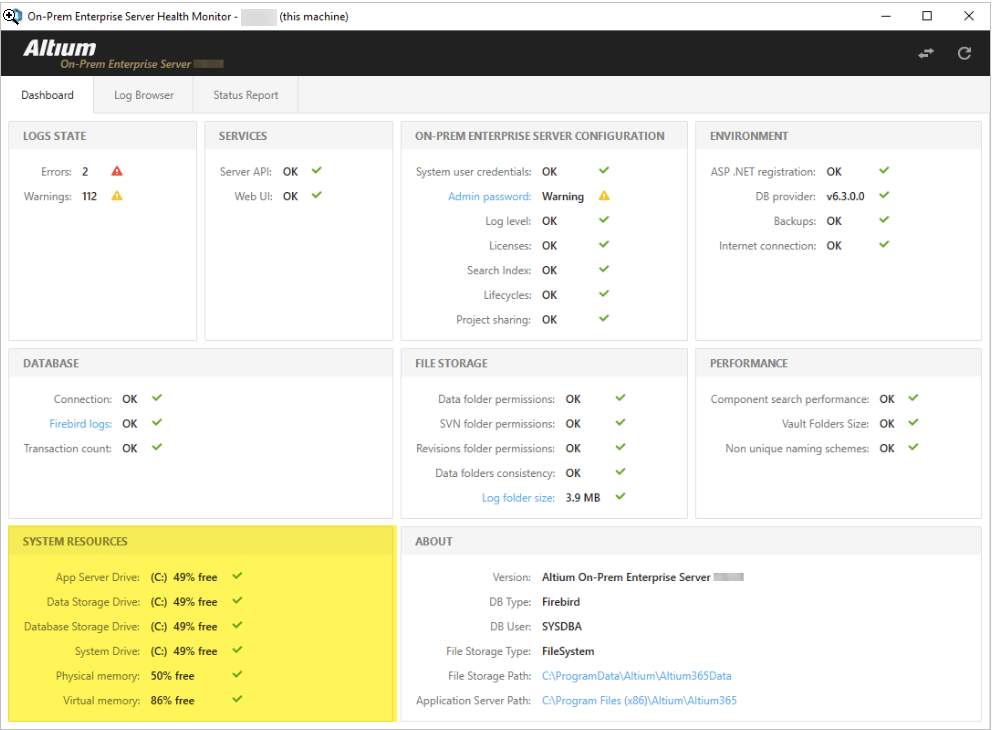Click the DB User value SYSDBA

562,626
